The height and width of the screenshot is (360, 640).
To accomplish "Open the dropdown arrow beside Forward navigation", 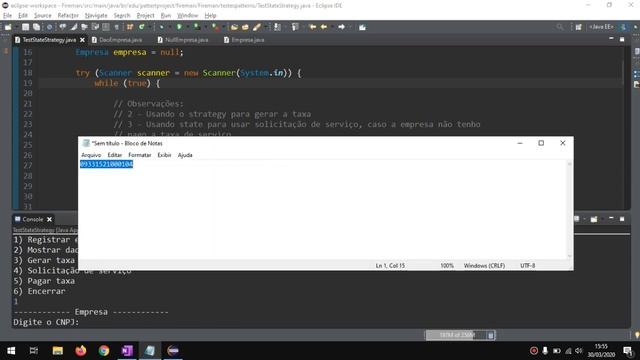I will (350, 27).
